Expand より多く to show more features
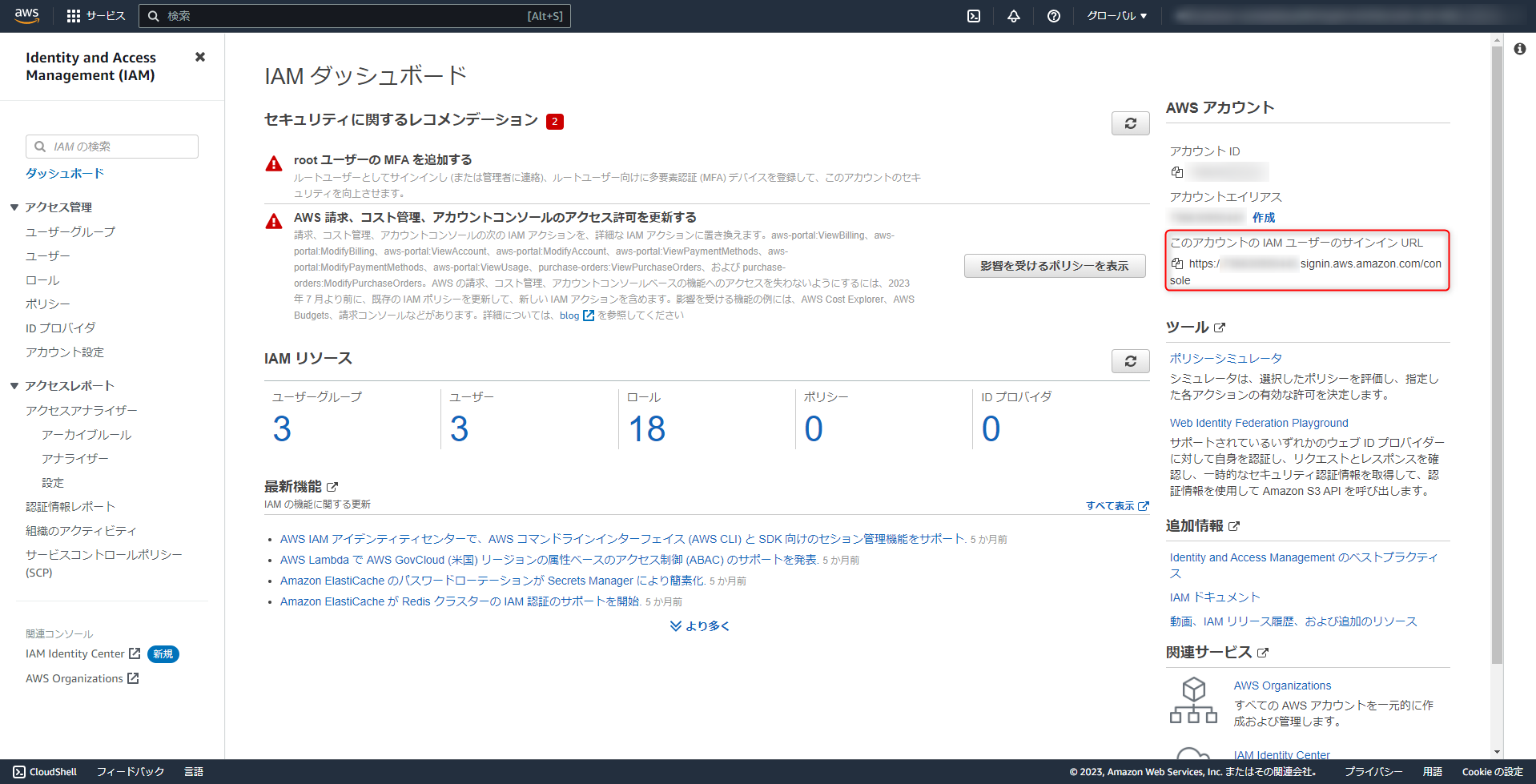The image size is (1536, 784). 698,625
